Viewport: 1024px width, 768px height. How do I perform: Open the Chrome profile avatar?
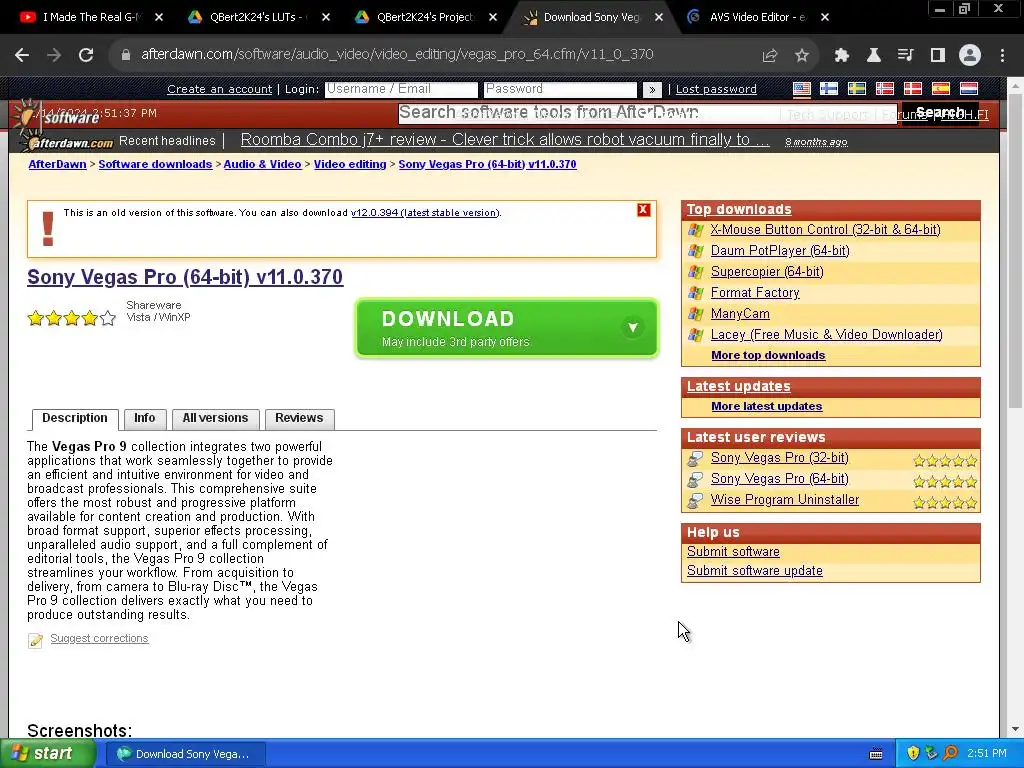970,56
